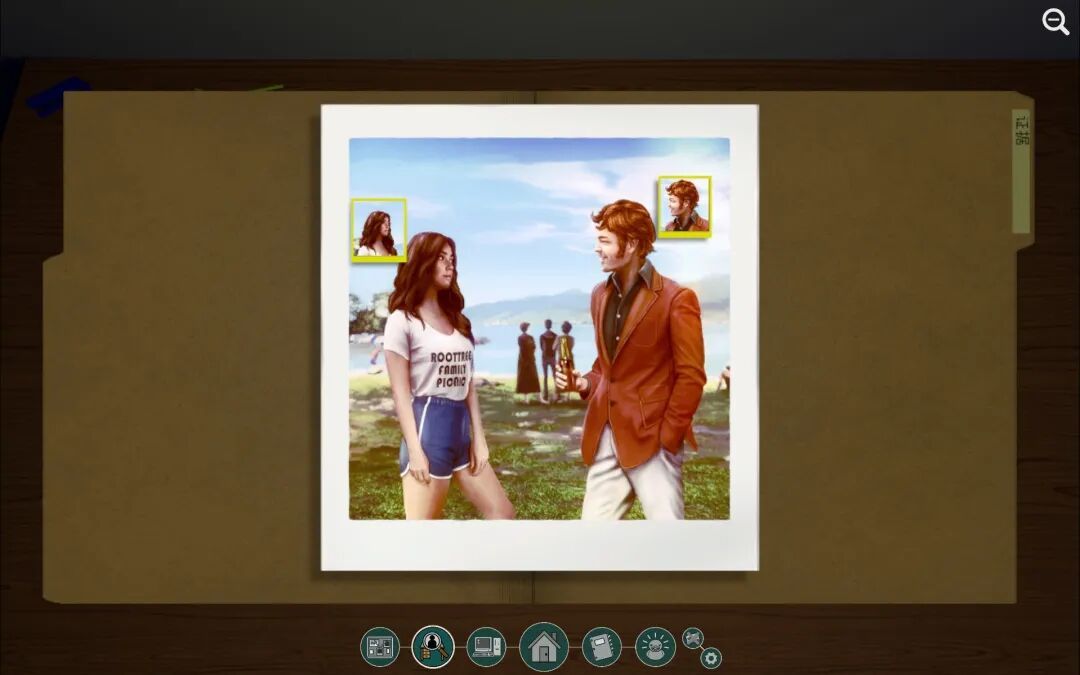The width and height of the screenshot is (1080, 675).
Task: Zoom out using the magnifier minus icon
Action: pyautogui.click(x=1055, y=21)
